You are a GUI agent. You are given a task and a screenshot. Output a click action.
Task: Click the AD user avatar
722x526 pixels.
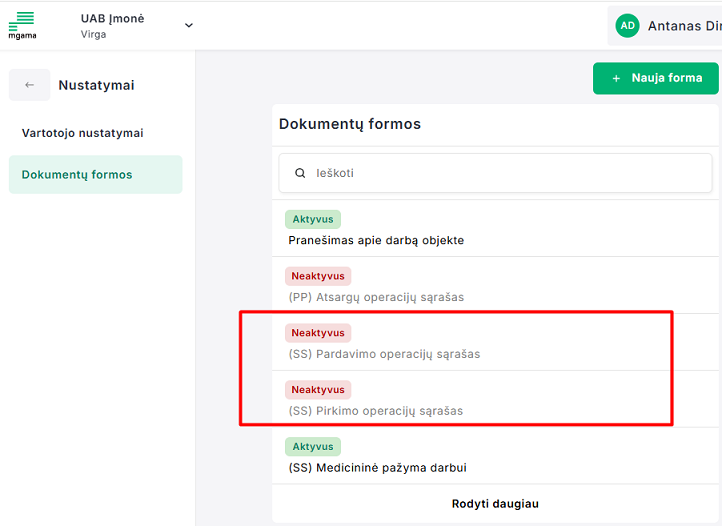pyautogui.click(x=627, y=25)
